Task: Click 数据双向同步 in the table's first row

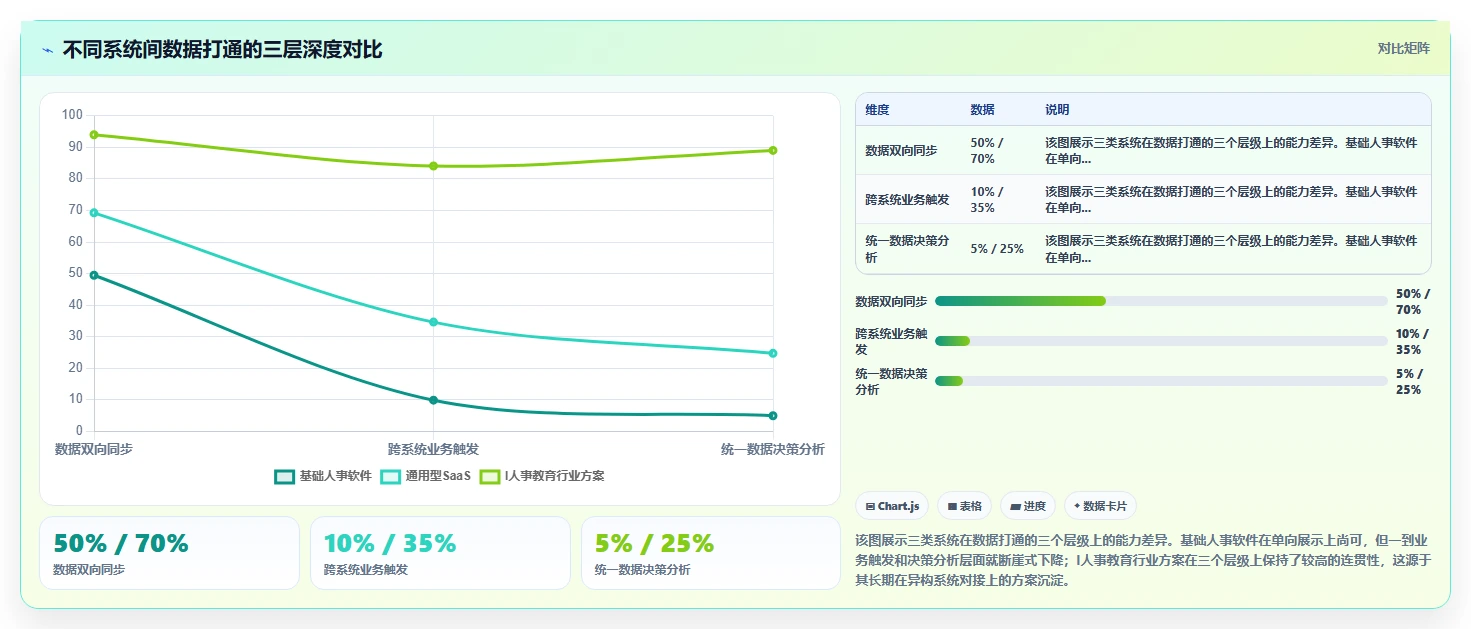Action: [x=901, y=150]
